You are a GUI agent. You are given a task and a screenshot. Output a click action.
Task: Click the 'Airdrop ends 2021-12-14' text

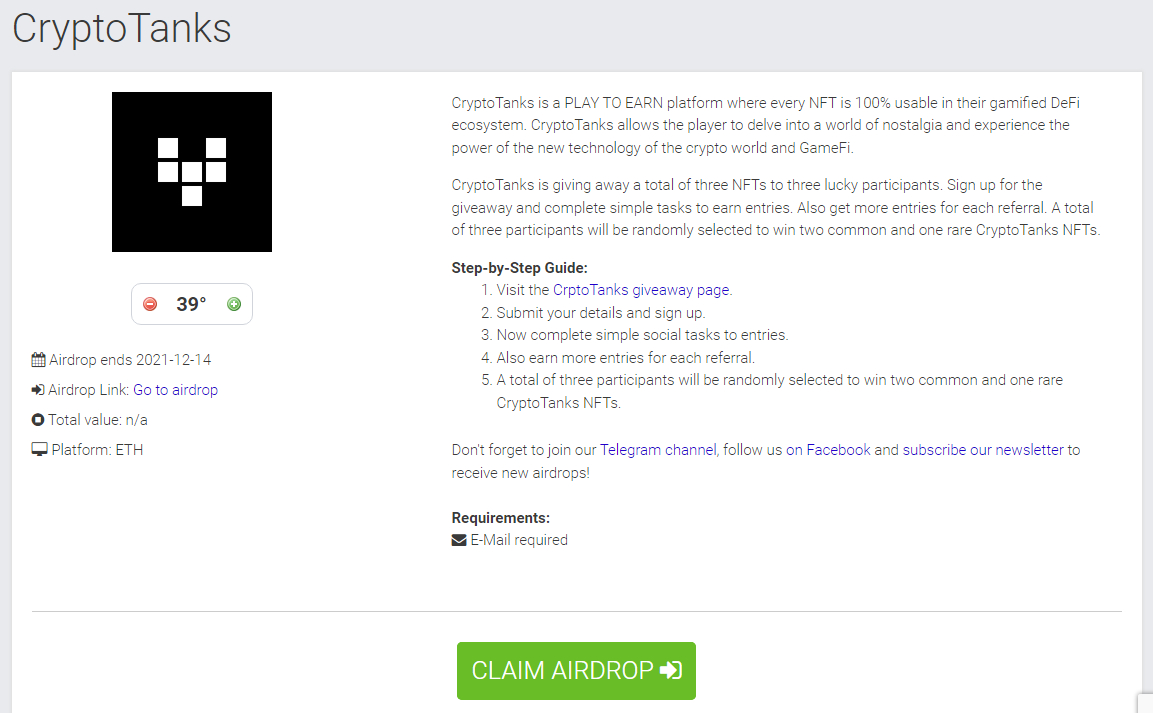(x=130, y=359)
